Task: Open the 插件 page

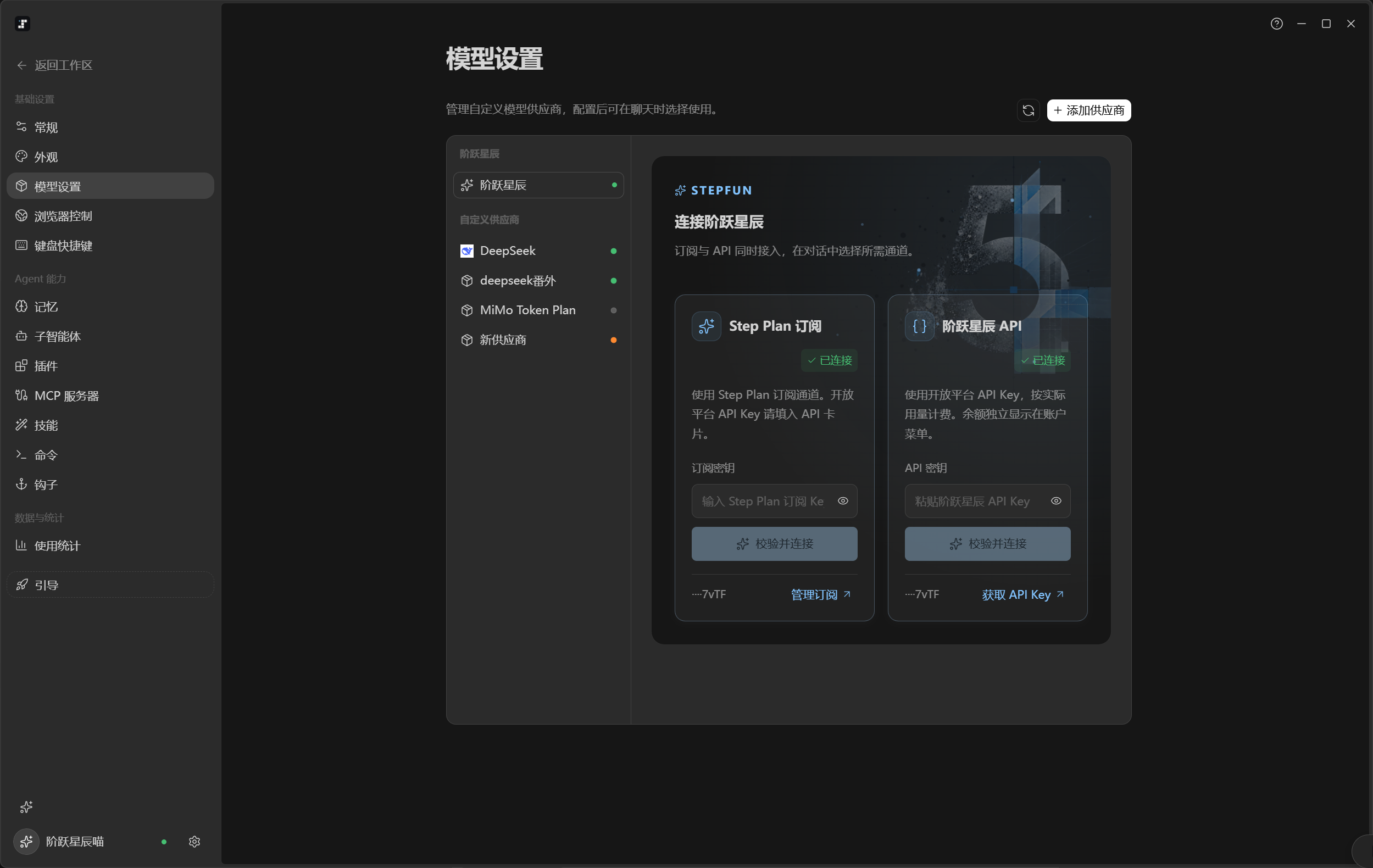Action: pyautogui.click(x=110, y=365)
